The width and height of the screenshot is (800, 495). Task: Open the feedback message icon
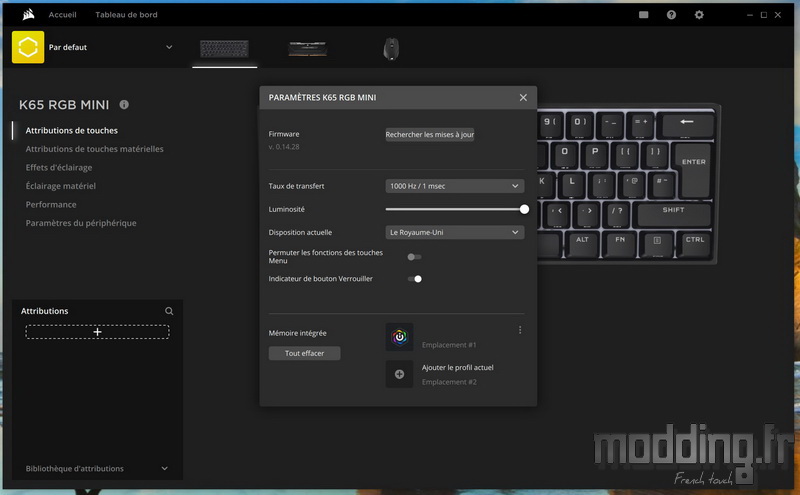[643, 15]
